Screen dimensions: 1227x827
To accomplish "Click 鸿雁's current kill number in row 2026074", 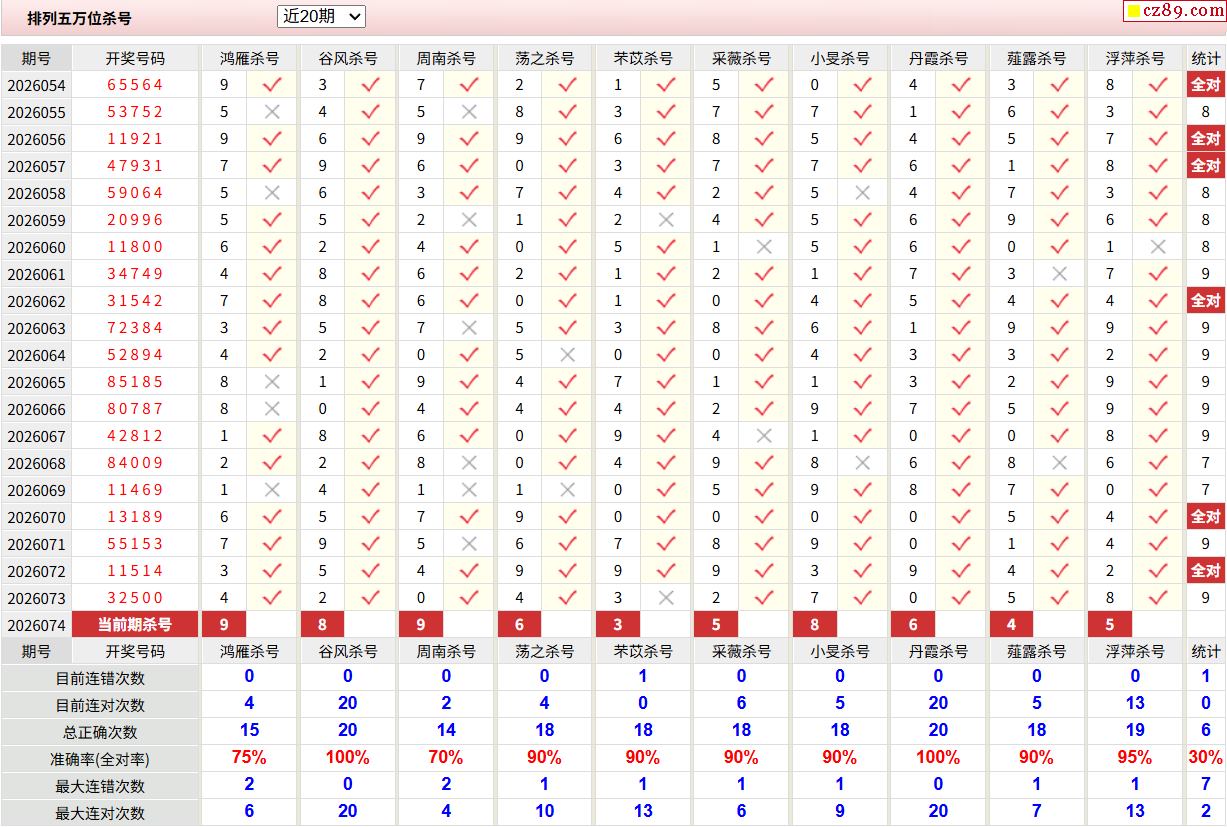I will pyautogui.click(x=224, y=625).
